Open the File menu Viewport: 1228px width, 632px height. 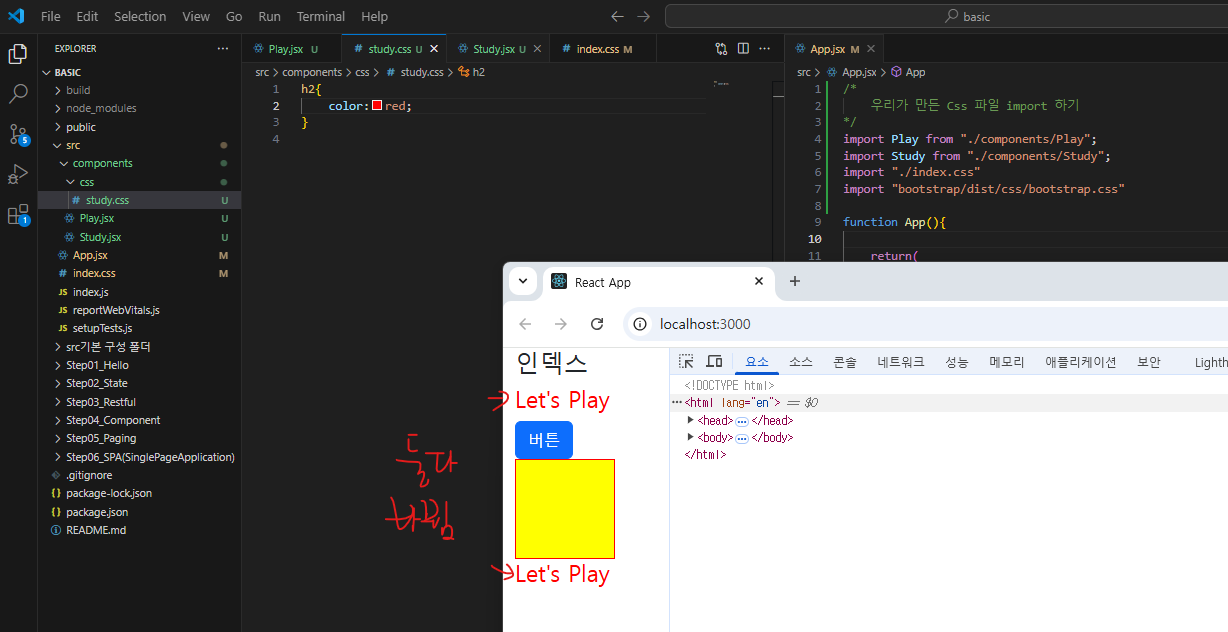click(51, 16)
